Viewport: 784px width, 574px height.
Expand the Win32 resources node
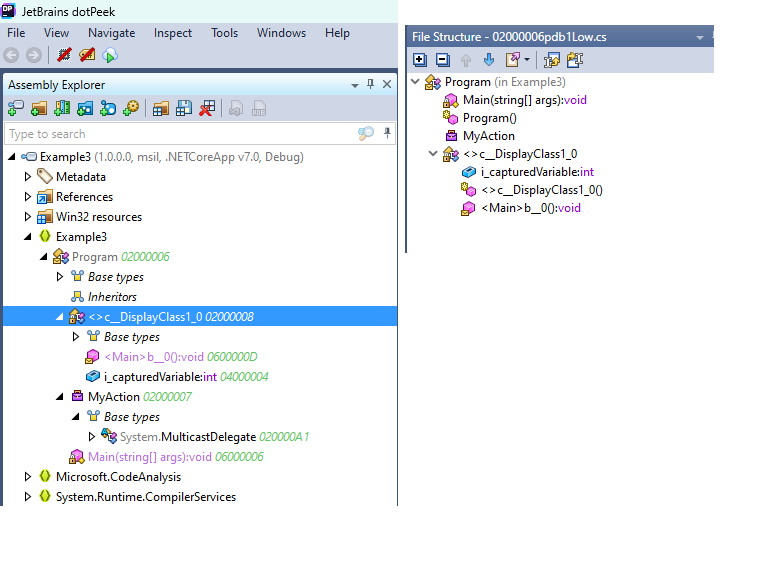pyautogui.click(x=28, y=216)
